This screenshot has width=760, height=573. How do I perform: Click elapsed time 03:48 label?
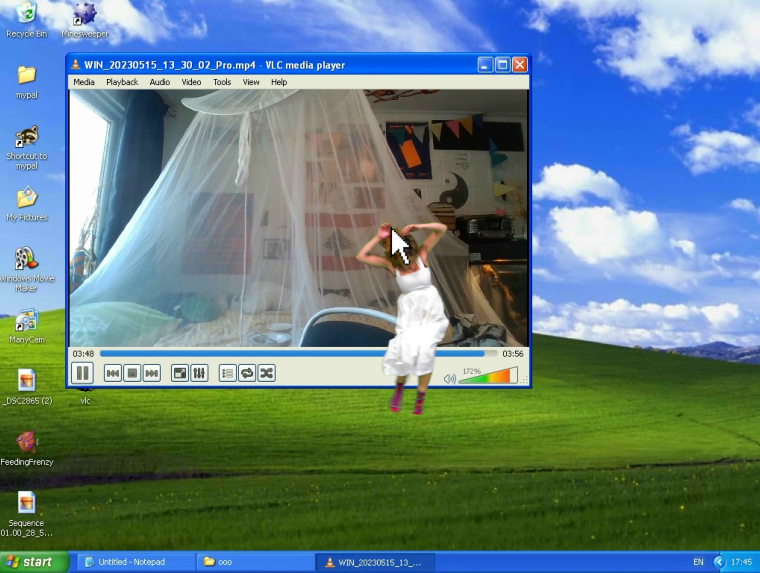83,354
